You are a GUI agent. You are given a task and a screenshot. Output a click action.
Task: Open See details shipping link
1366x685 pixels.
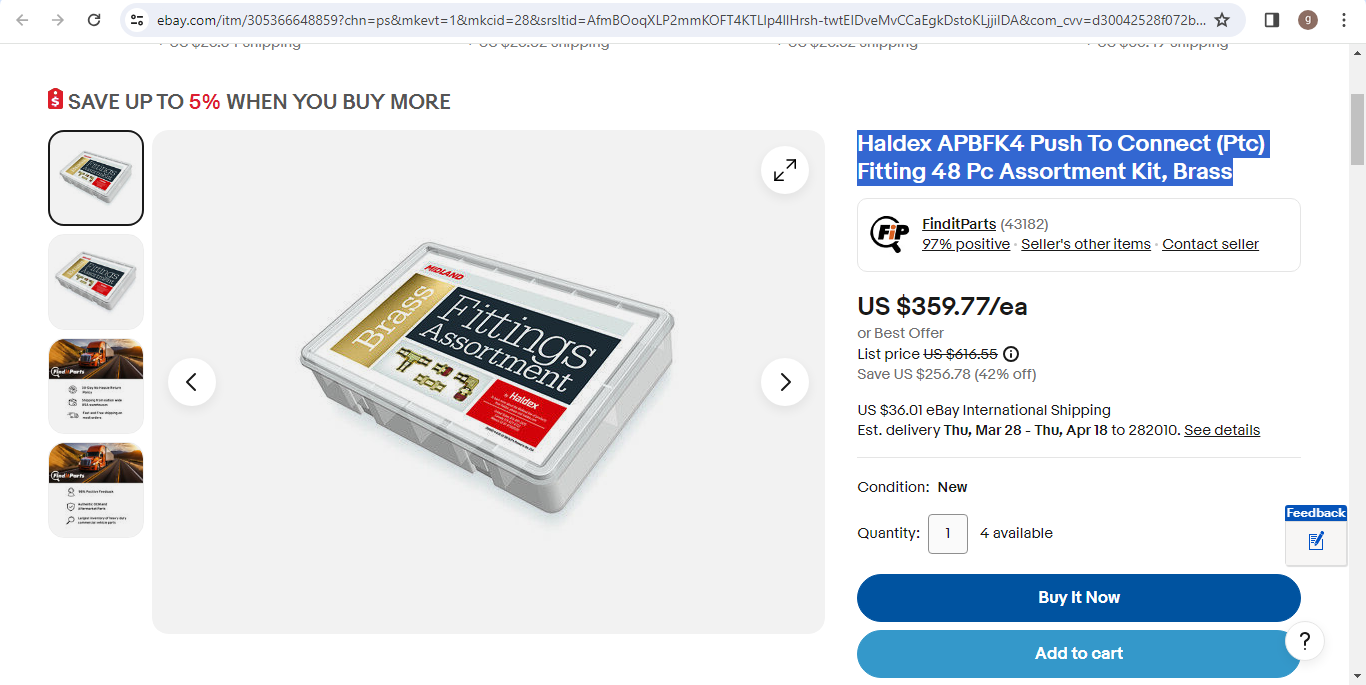(1222, 430)
